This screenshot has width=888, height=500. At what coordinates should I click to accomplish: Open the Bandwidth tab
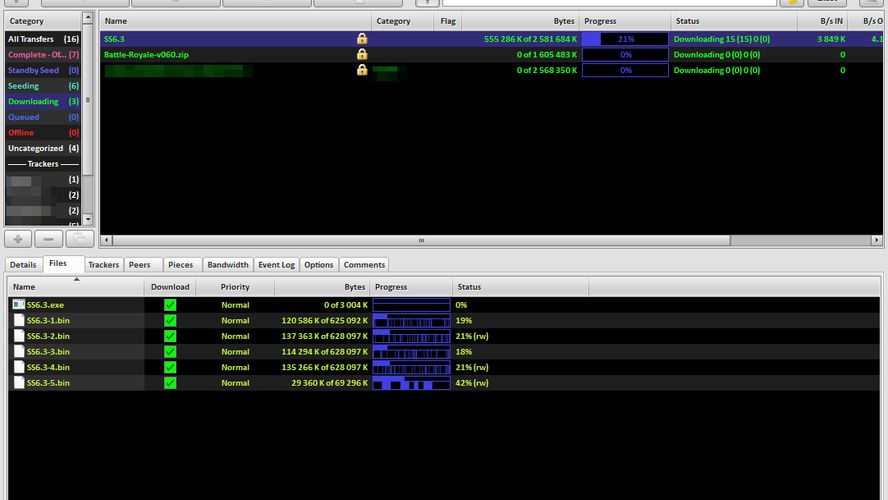pos(228,265)
